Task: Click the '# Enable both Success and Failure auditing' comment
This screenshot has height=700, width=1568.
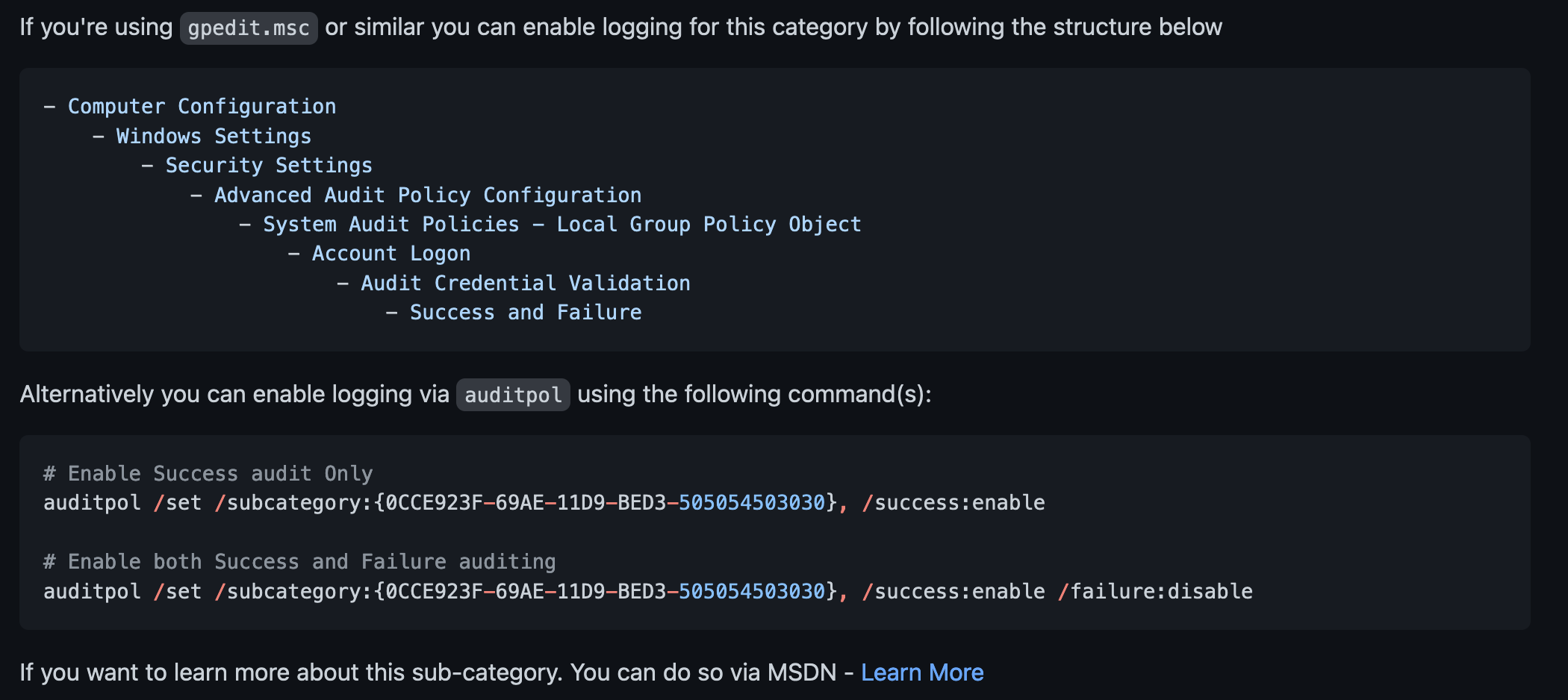Action: (x=299, y=562)
